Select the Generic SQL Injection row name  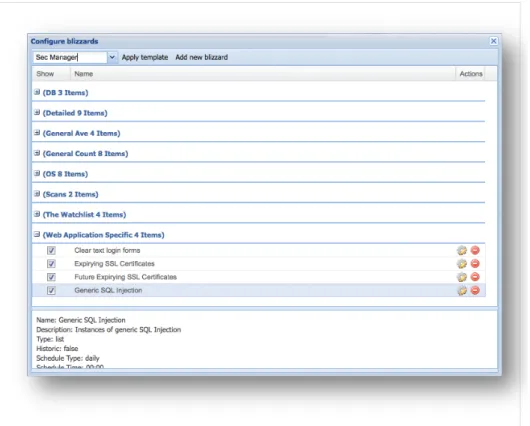[108, 290]
